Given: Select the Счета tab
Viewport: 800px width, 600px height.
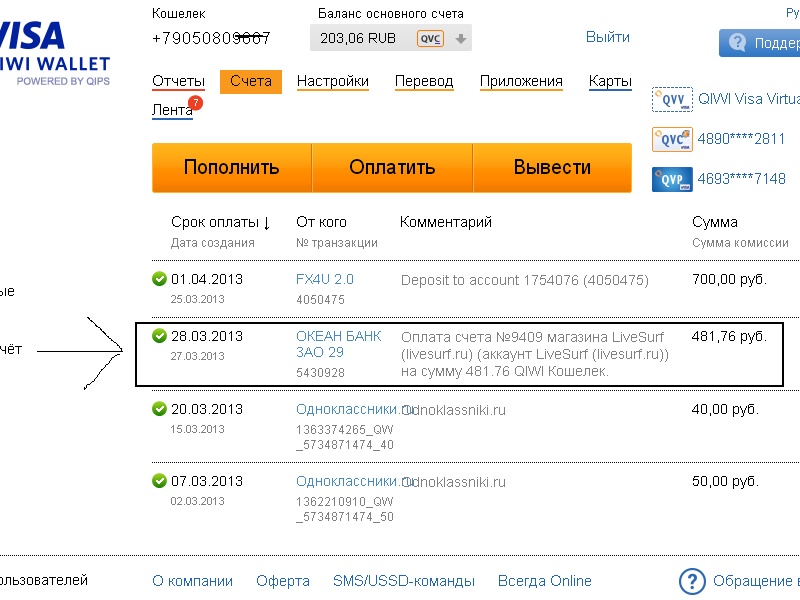Looking at the screenshot, I should point(251,81).
